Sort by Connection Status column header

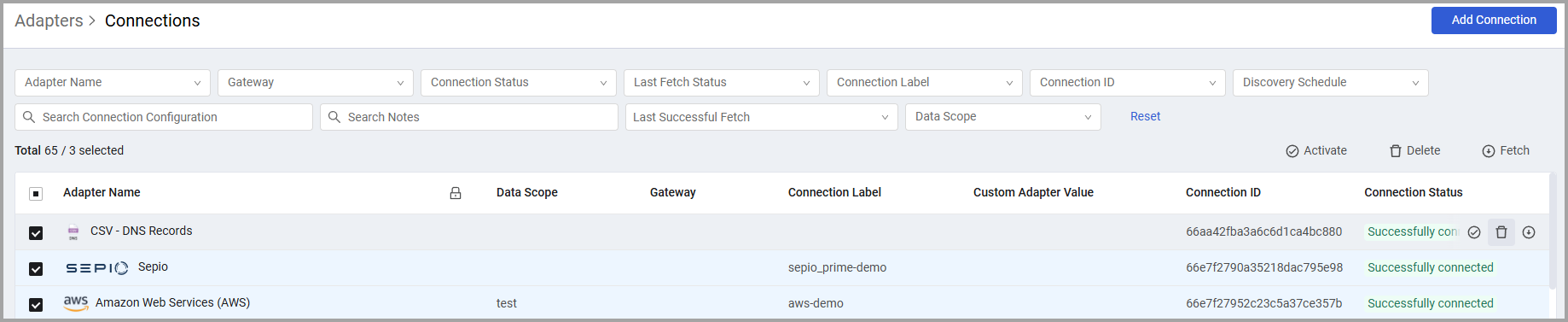(1413, 192)
